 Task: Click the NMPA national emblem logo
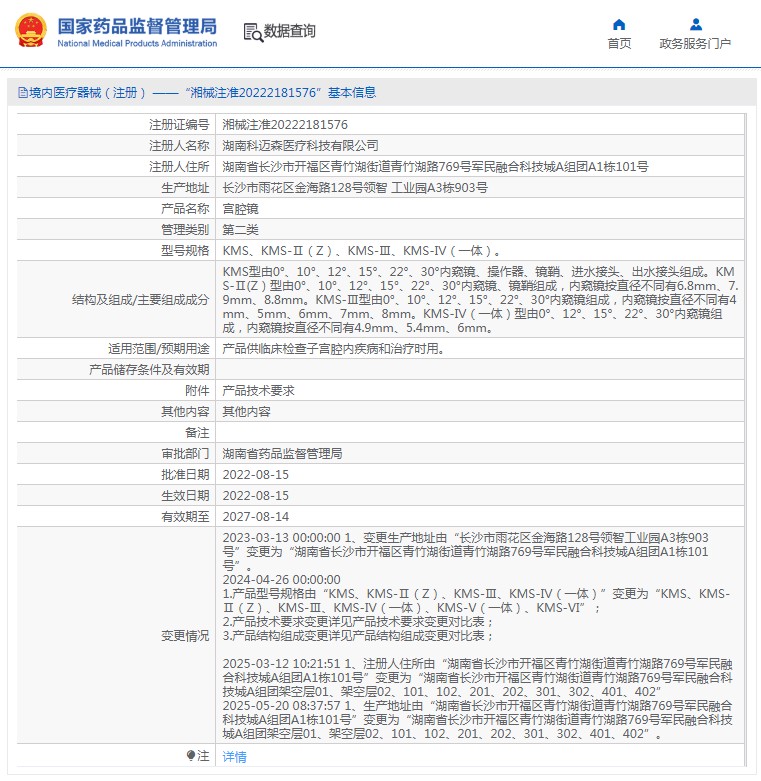point(31,30)
